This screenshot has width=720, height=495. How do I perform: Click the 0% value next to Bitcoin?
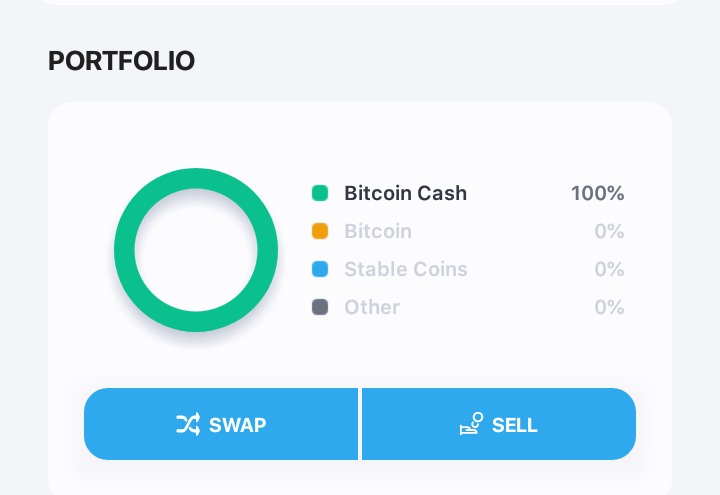(609, 231)
